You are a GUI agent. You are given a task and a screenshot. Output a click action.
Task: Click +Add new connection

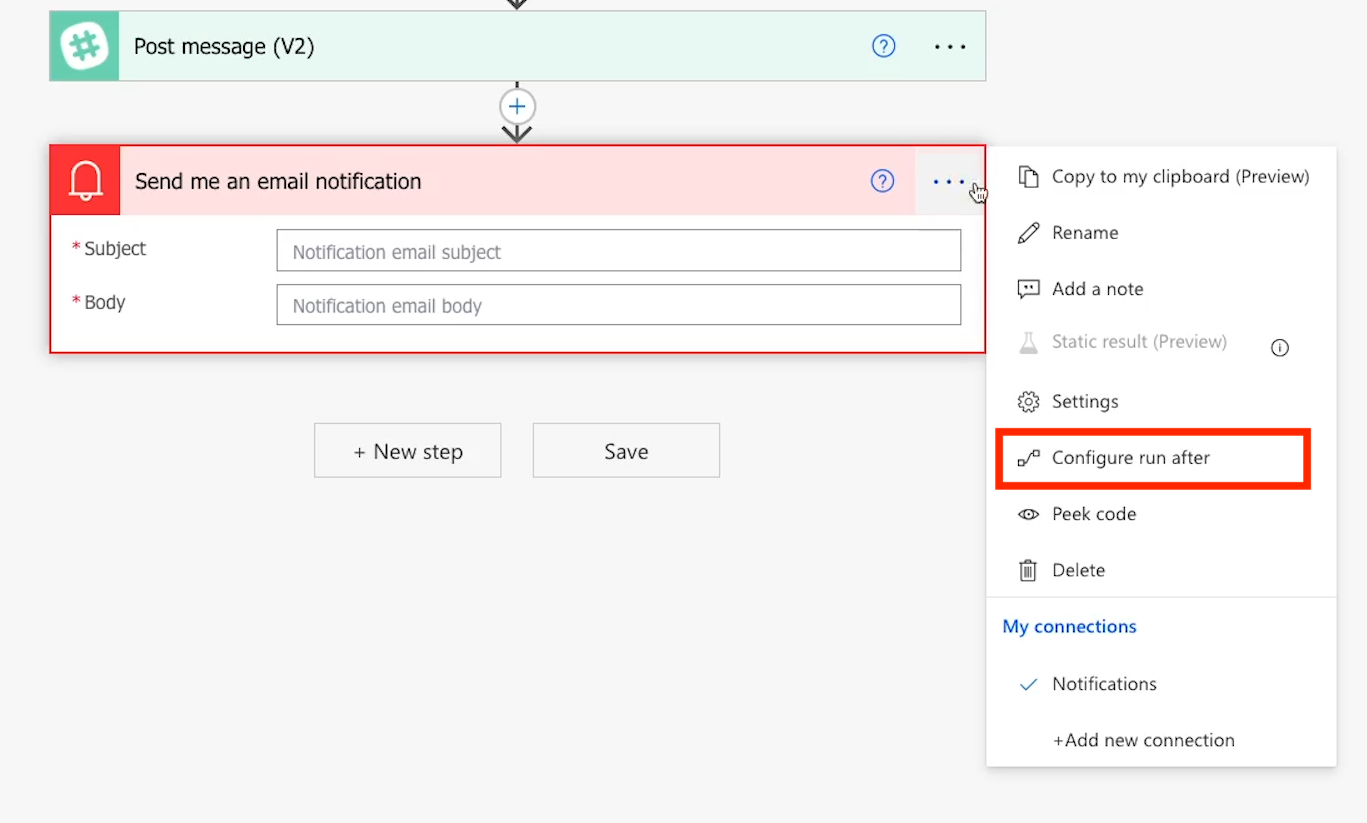pos(1144,741)
